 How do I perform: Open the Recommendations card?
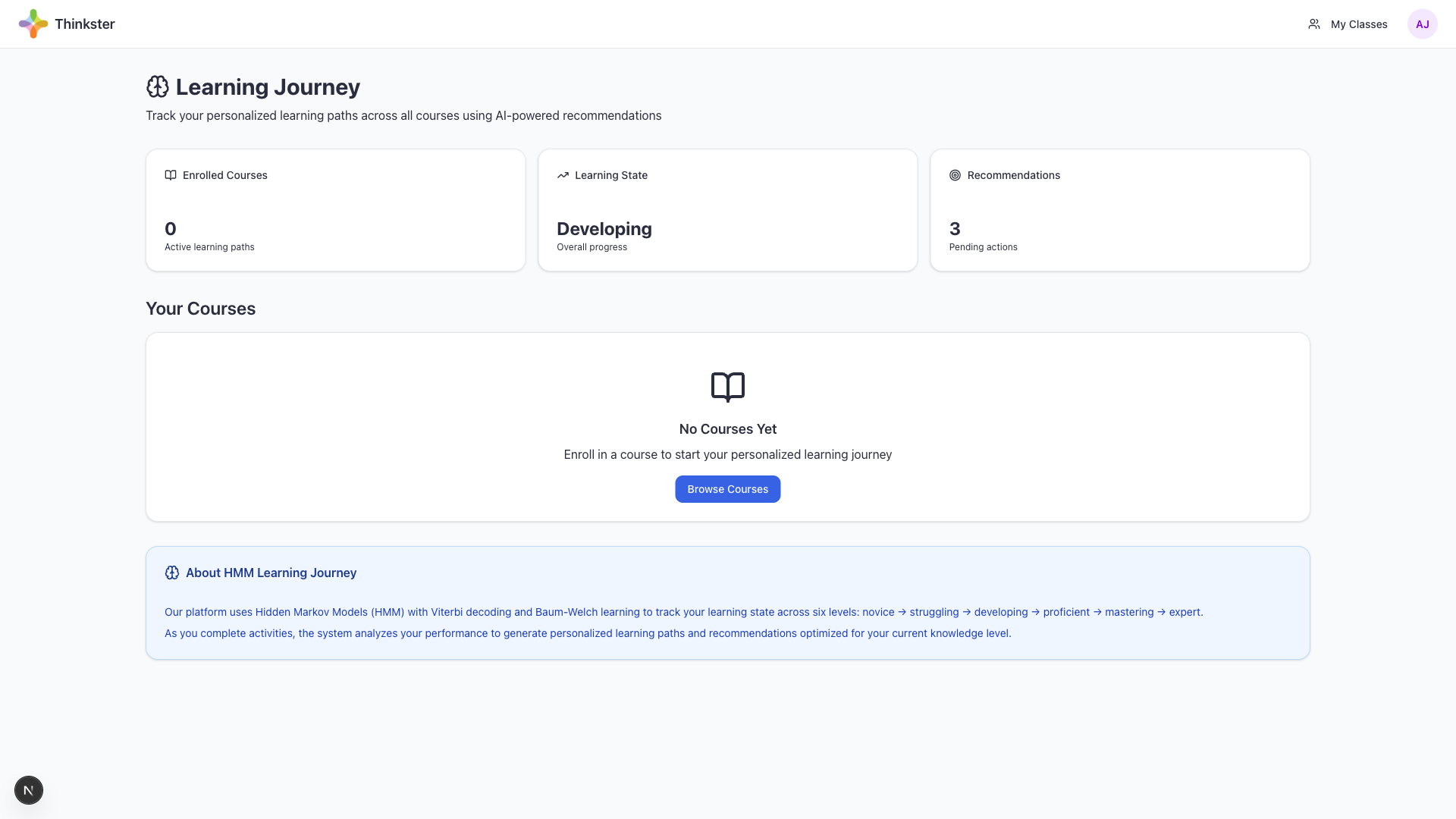click(x=1119, y=210)
